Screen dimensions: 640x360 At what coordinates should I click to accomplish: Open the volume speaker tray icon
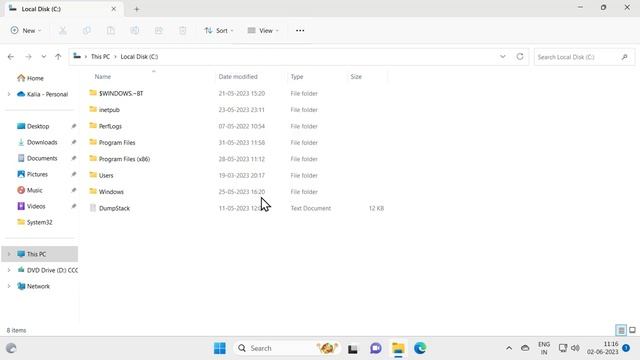[575, 348]
